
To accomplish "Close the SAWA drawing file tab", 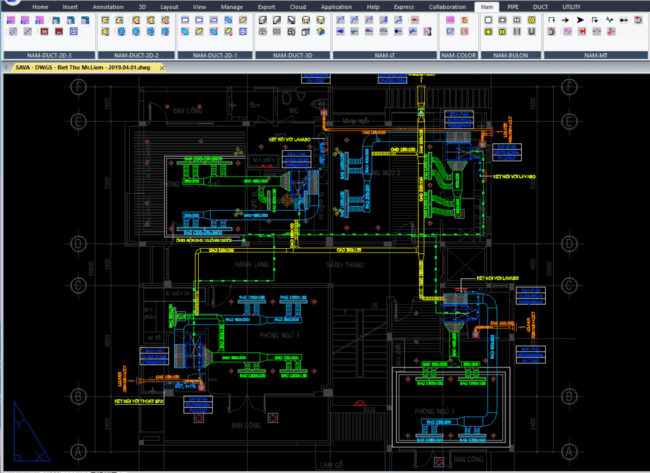I will 162,68.
